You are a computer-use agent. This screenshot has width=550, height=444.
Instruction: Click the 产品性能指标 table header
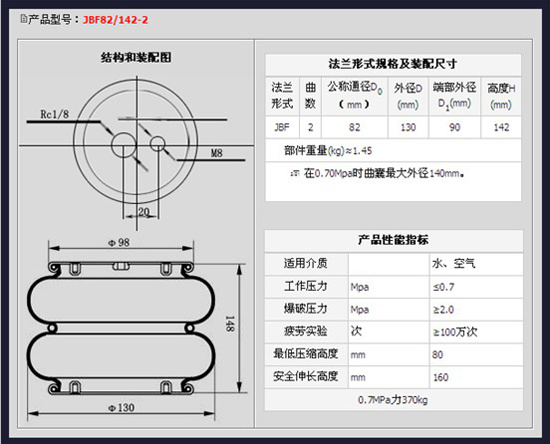(394, 240)
